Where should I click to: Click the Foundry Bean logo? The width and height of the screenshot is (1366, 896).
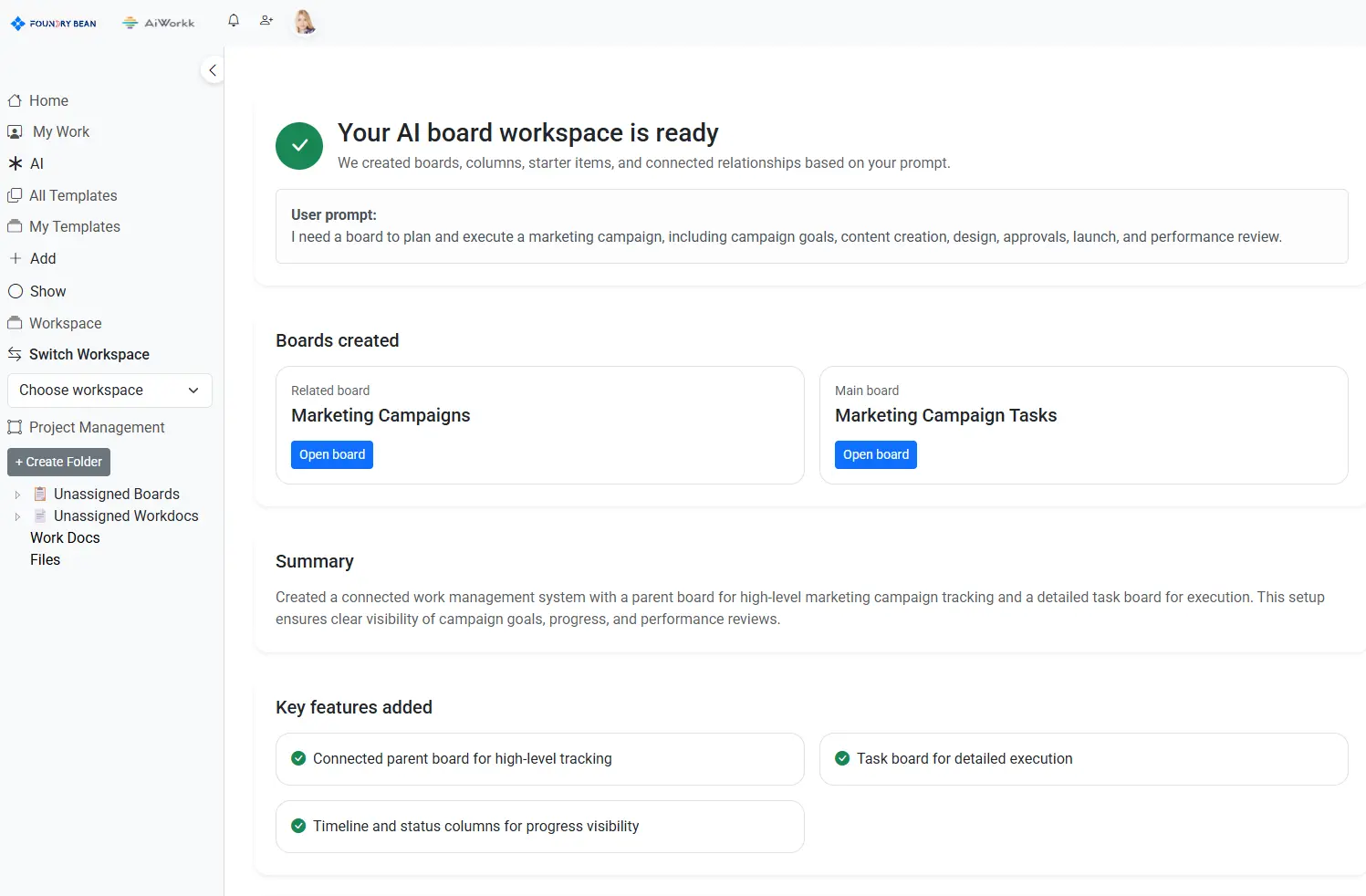click(54, 24)
